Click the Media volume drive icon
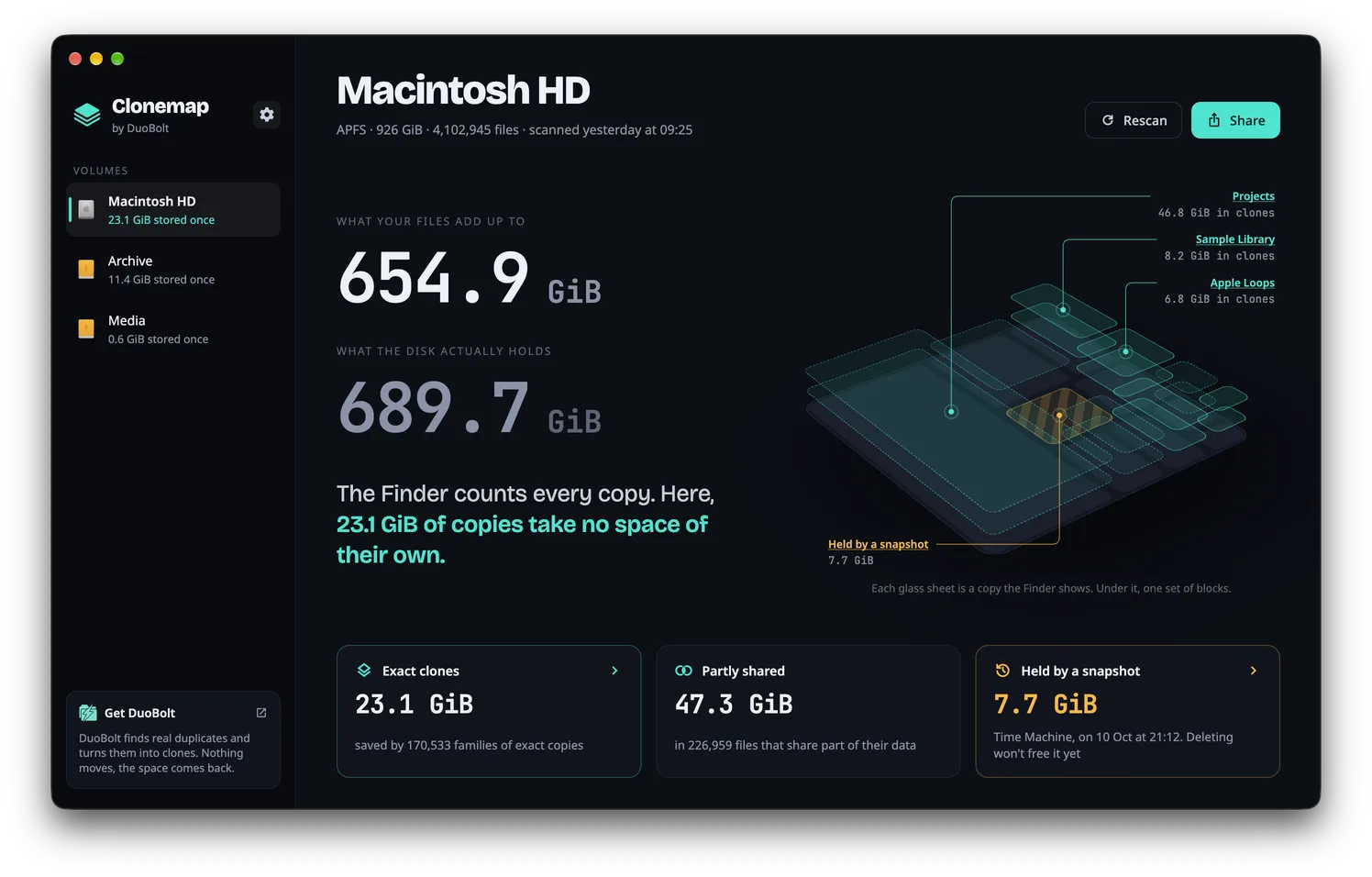 [86, 328]
